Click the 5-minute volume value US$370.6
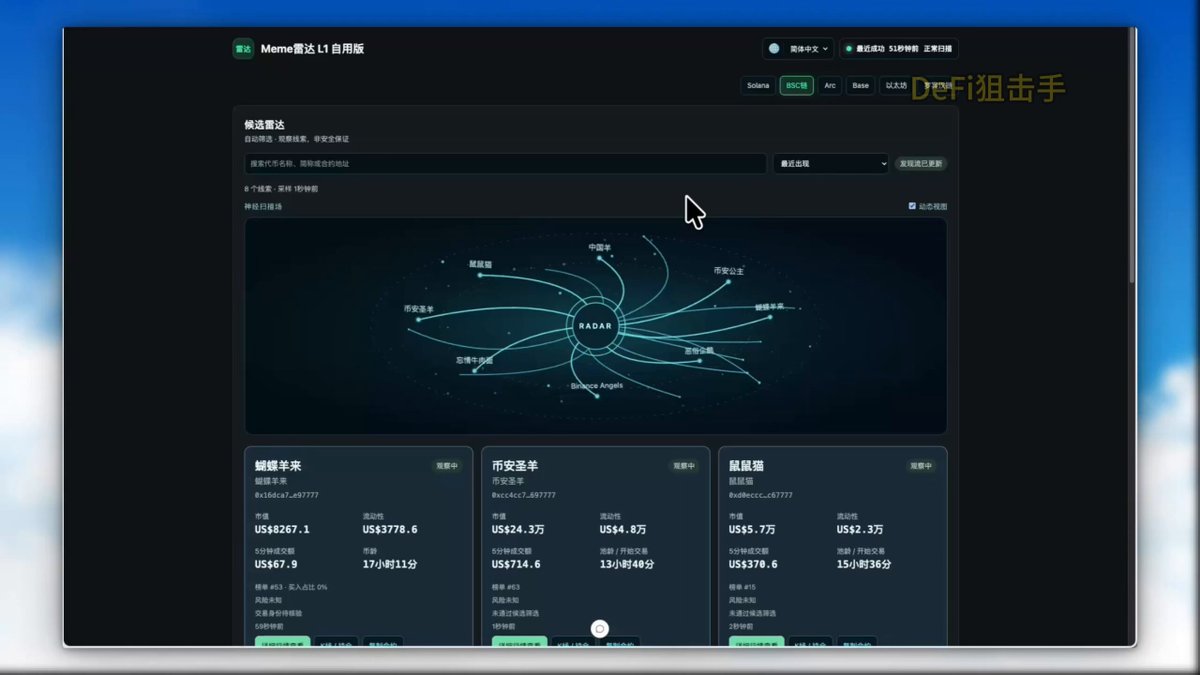Image resolution: width=1200 pixels, height=675 pixels. coord(753,564)
